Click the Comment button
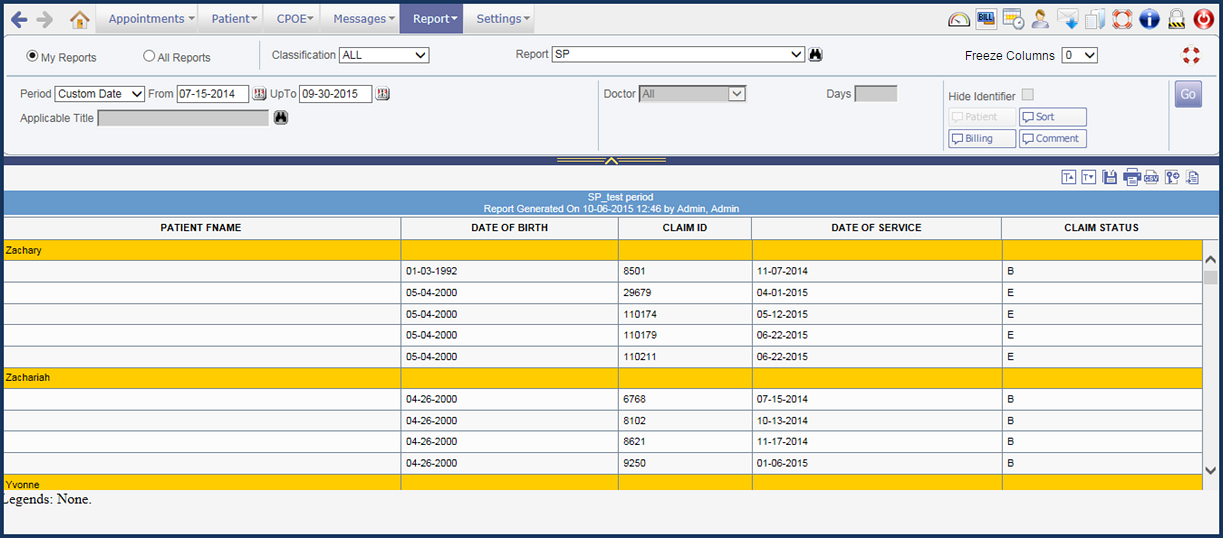 (1053, 139)
